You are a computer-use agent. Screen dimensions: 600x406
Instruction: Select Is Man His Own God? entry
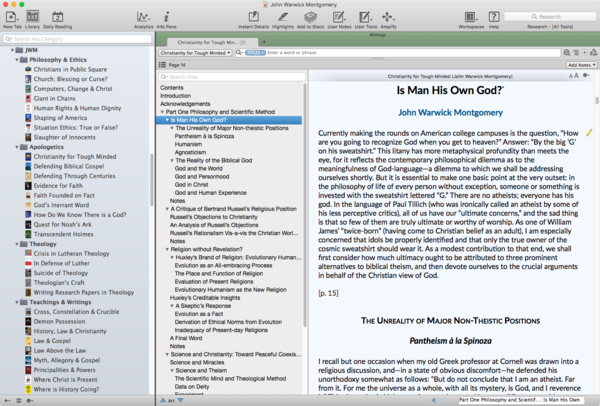pyautogui.click(x=229, y=120)
